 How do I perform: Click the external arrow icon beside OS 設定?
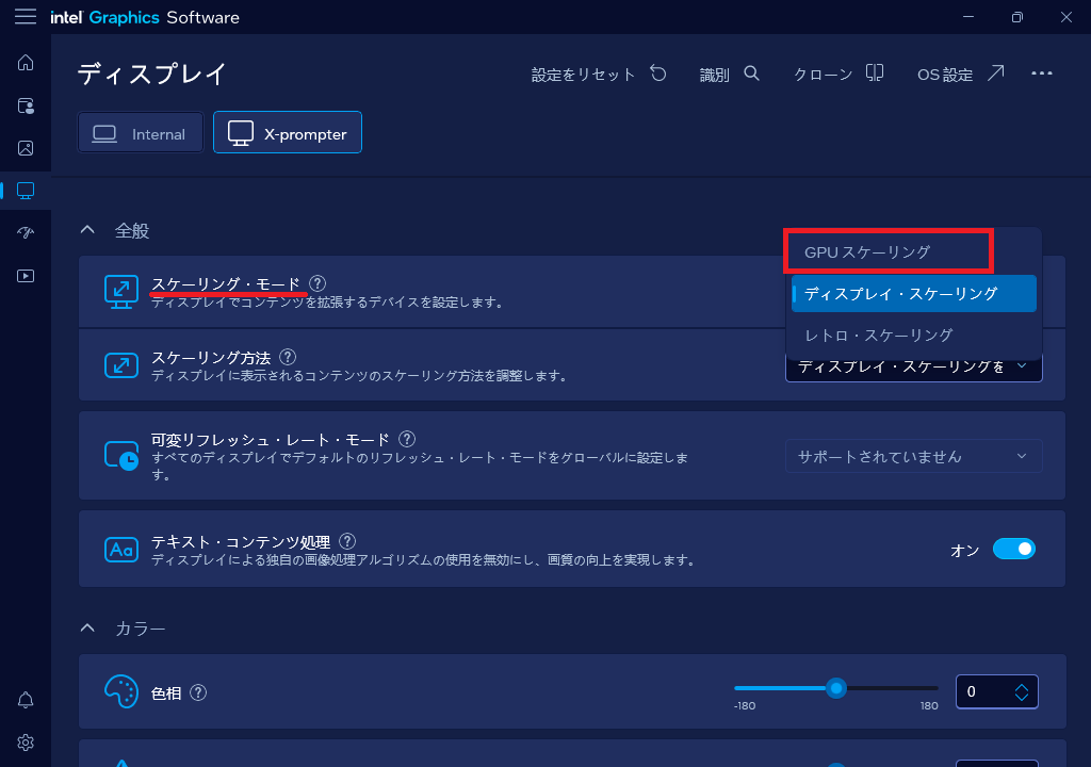(996, 73)
